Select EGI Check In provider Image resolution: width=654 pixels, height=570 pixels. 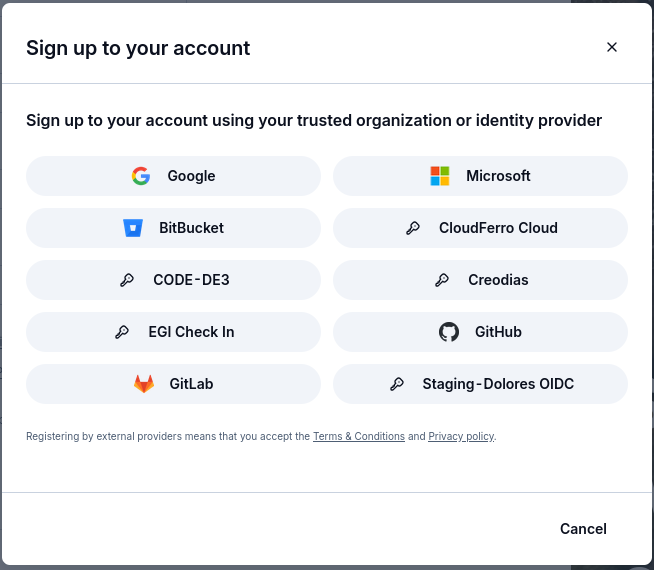pyautogui.click(x=173, y=332)
